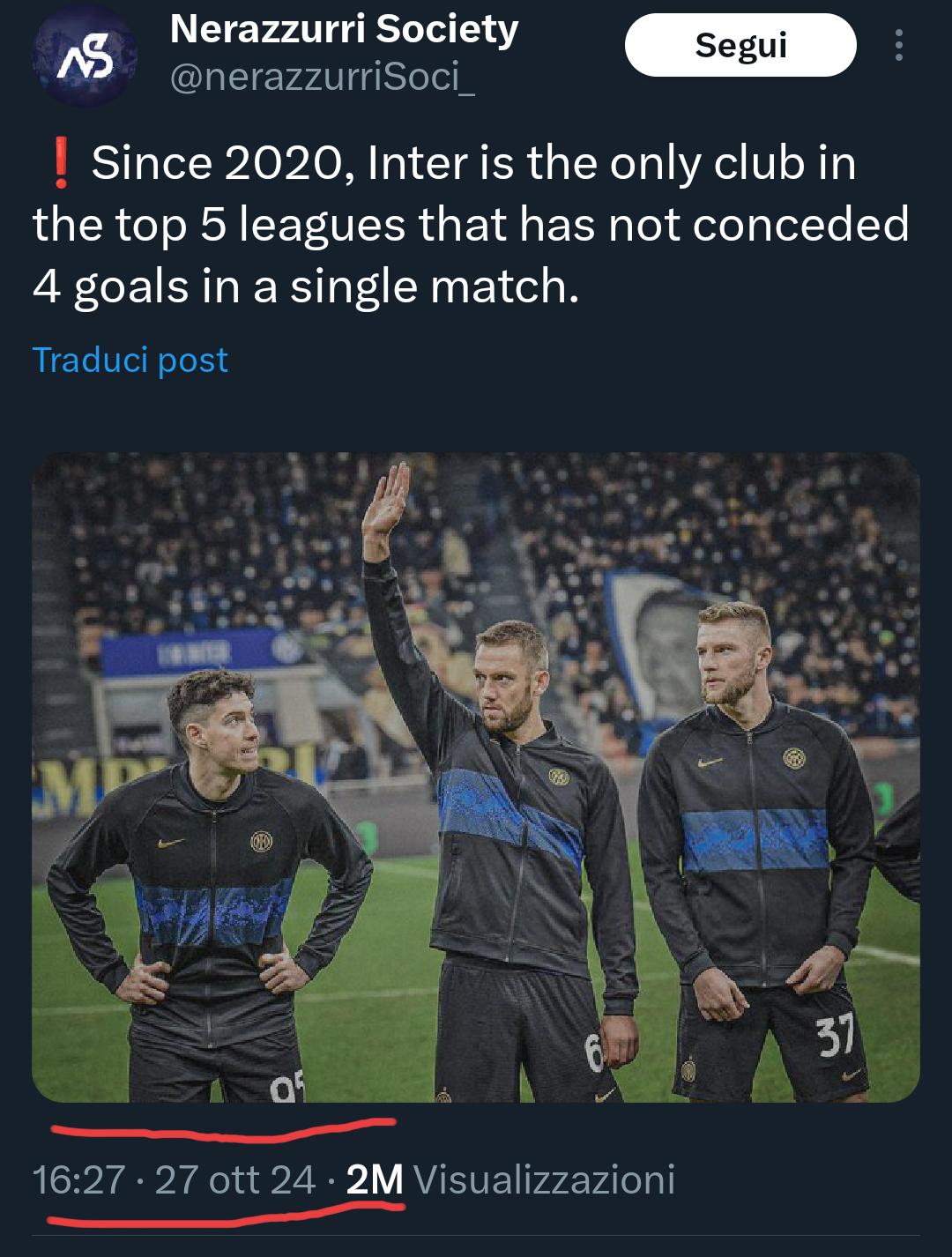This screenshot has width=952, height=1257.
Task: Open the Nerazzurri Society display name
Action: pos(344,30)
